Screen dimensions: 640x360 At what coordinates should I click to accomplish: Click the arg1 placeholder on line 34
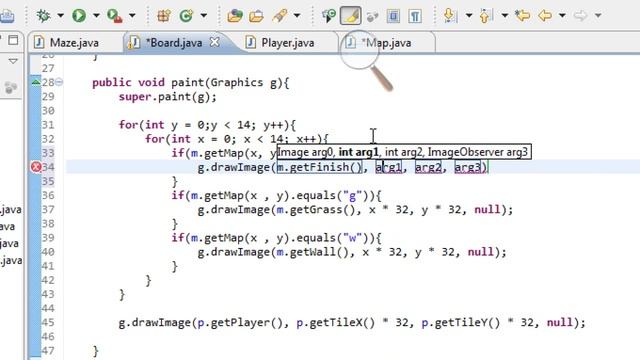coord(388,167)
